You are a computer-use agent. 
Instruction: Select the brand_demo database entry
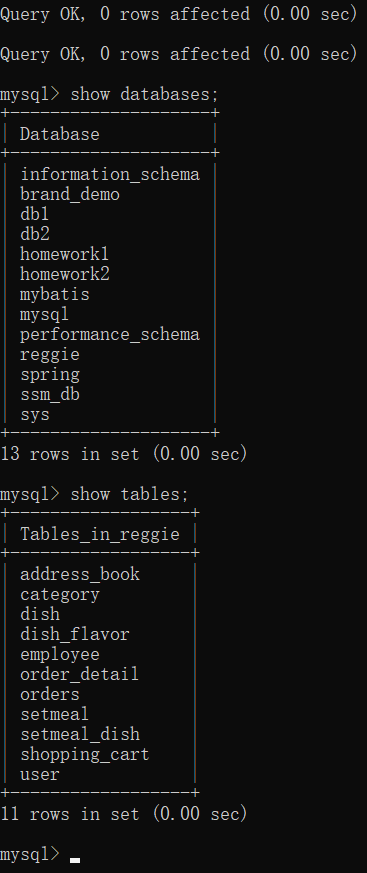pyautogui.click(x=70, y=194)
